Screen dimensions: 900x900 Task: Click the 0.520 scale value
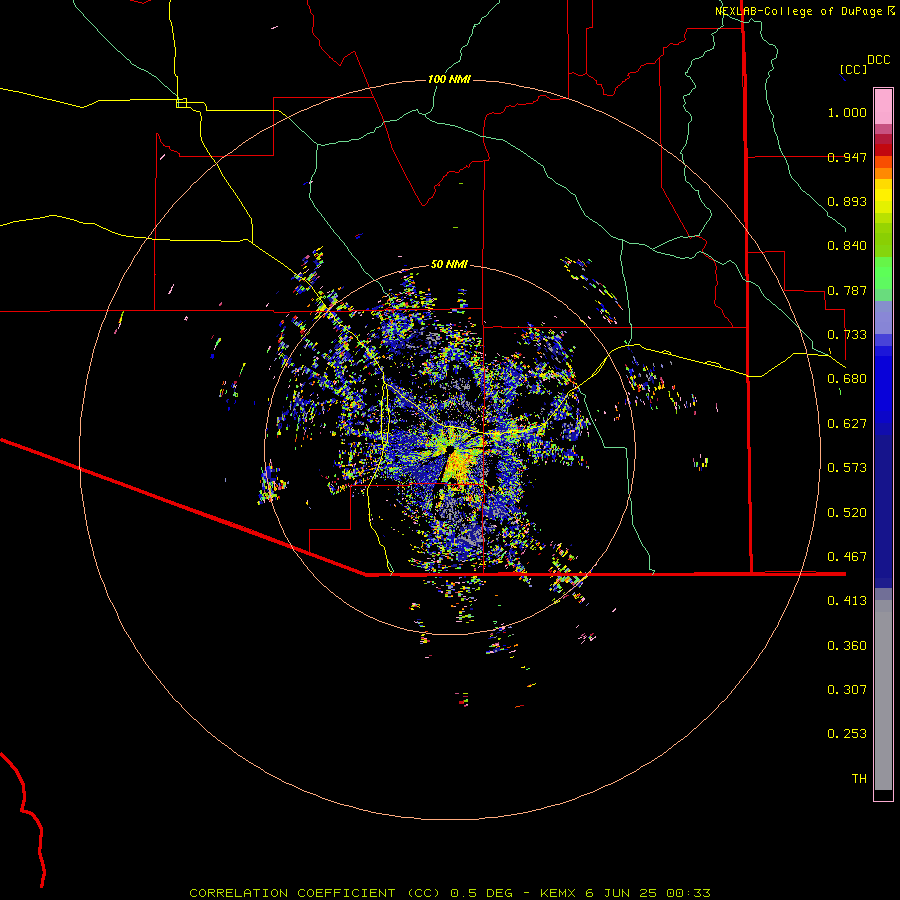847,513
